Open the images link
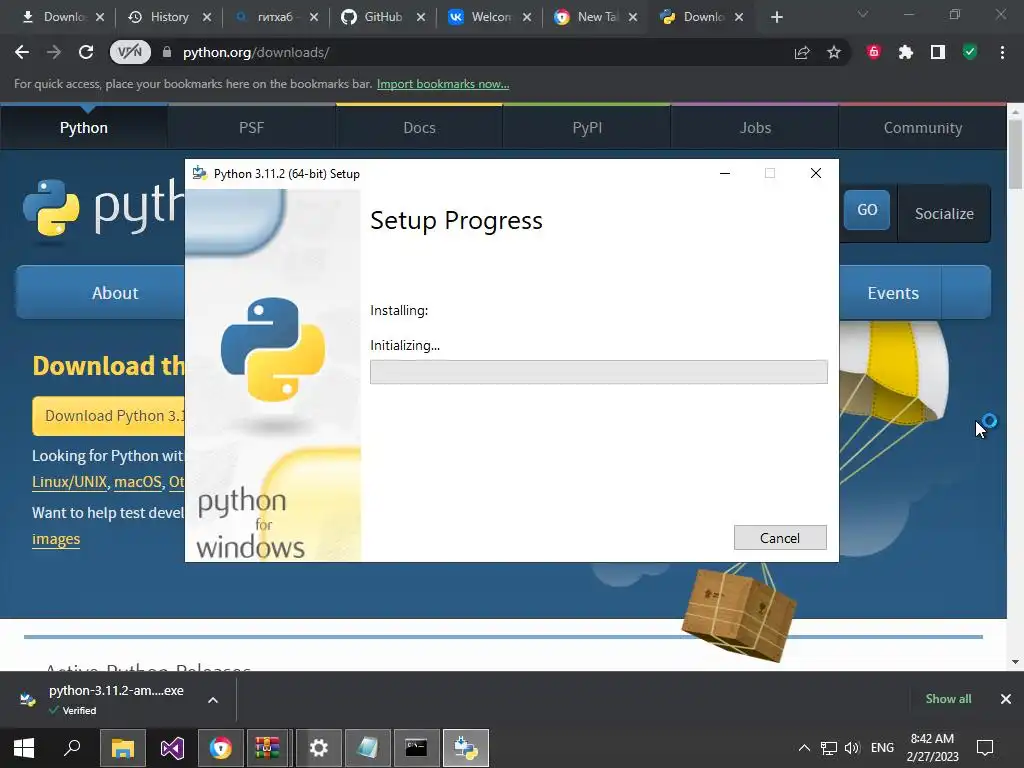This screenshot has height=768, width=1024. tap(56, 539)
